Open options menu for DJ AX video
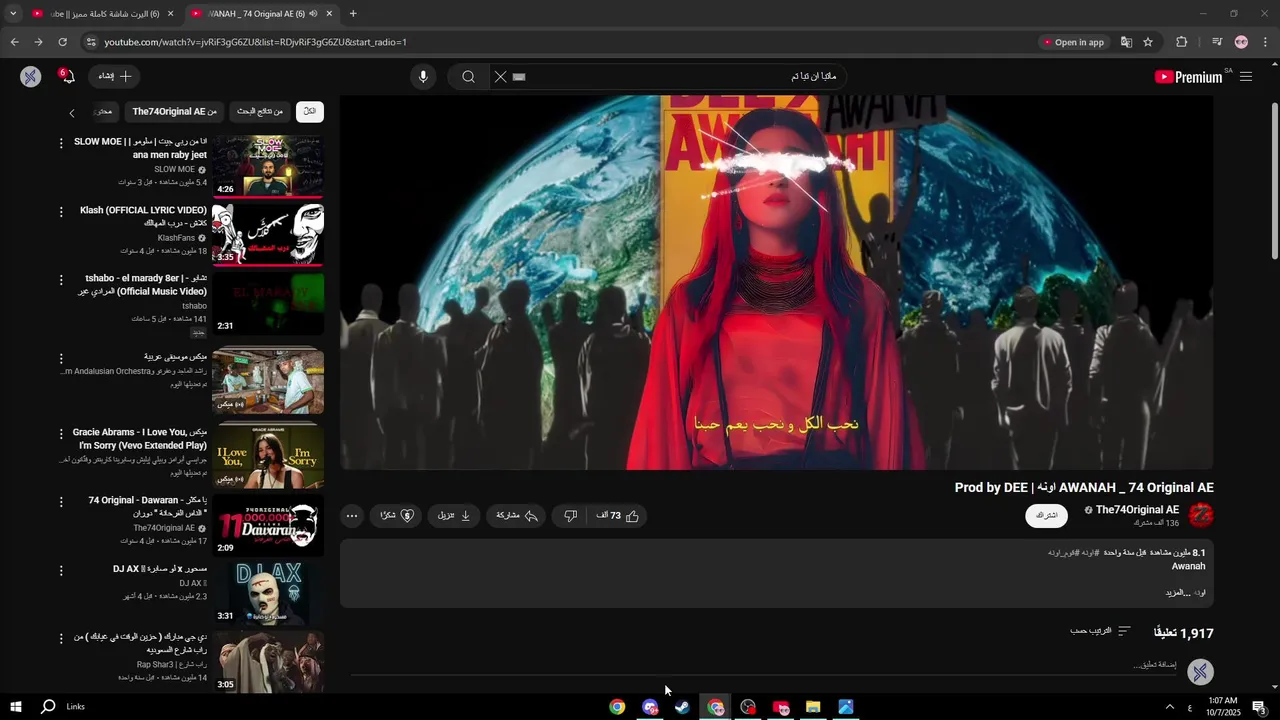 pyautogui.click(x=61, y=570)
